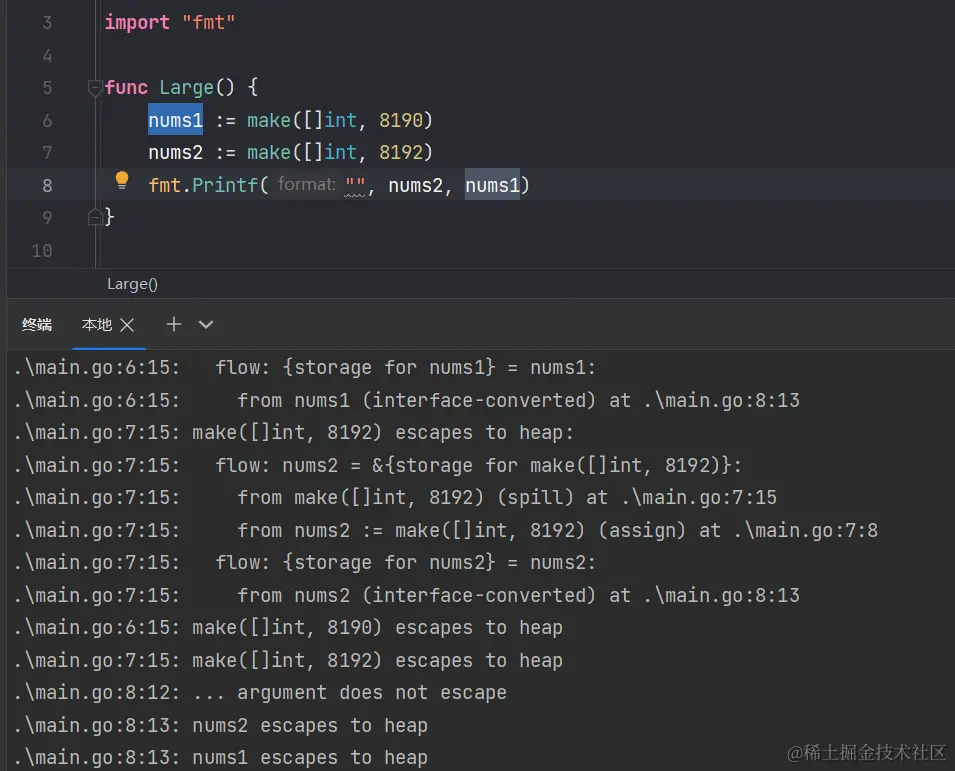The width and height of the screenshot is (955, 771).
Task: Click fmt.Printf call on line 8
Action: [x=203, y=185]
